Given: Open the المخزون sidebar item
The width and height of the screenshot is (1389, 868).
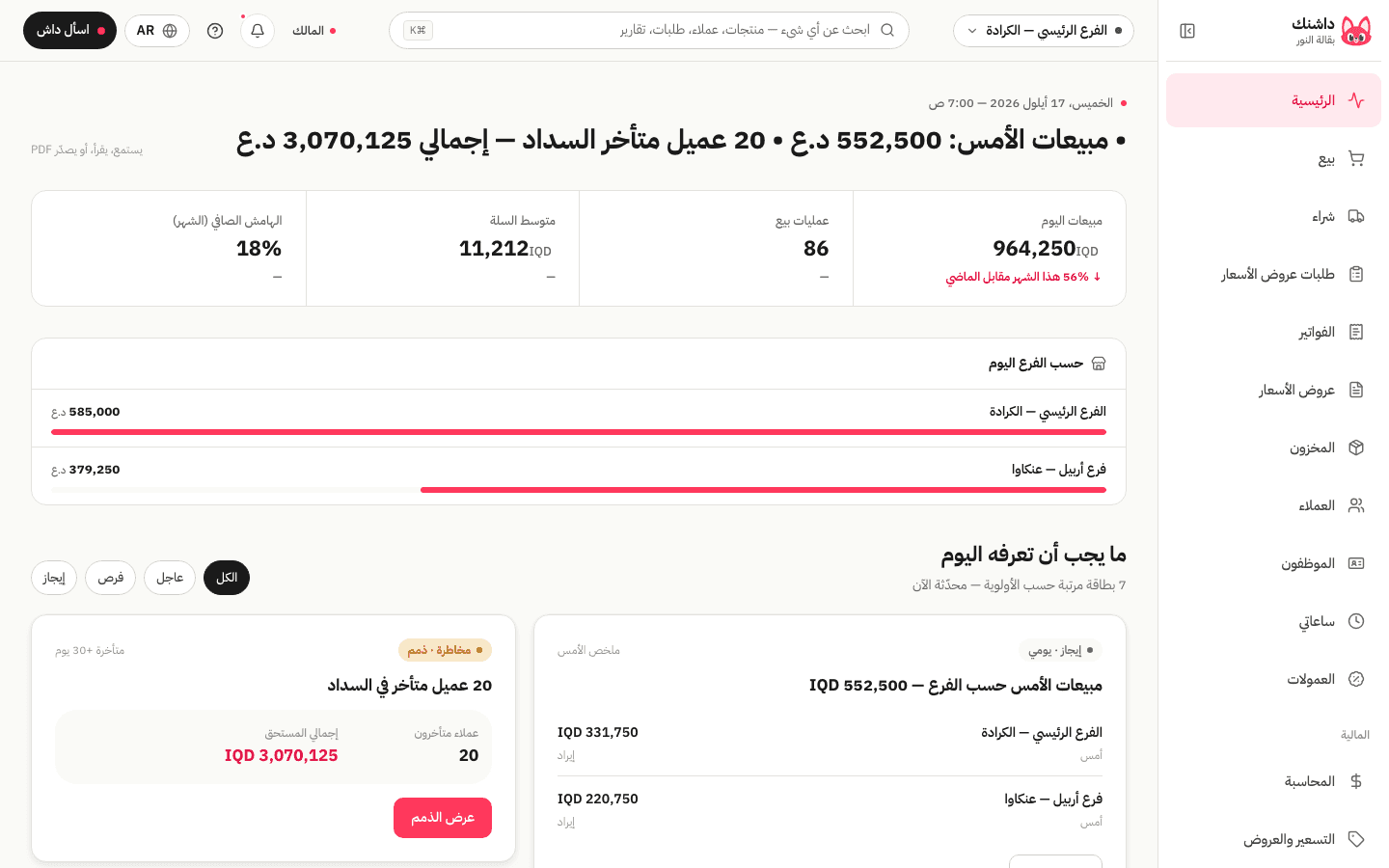Looking at the screenshot, I should click(1273, 448).
